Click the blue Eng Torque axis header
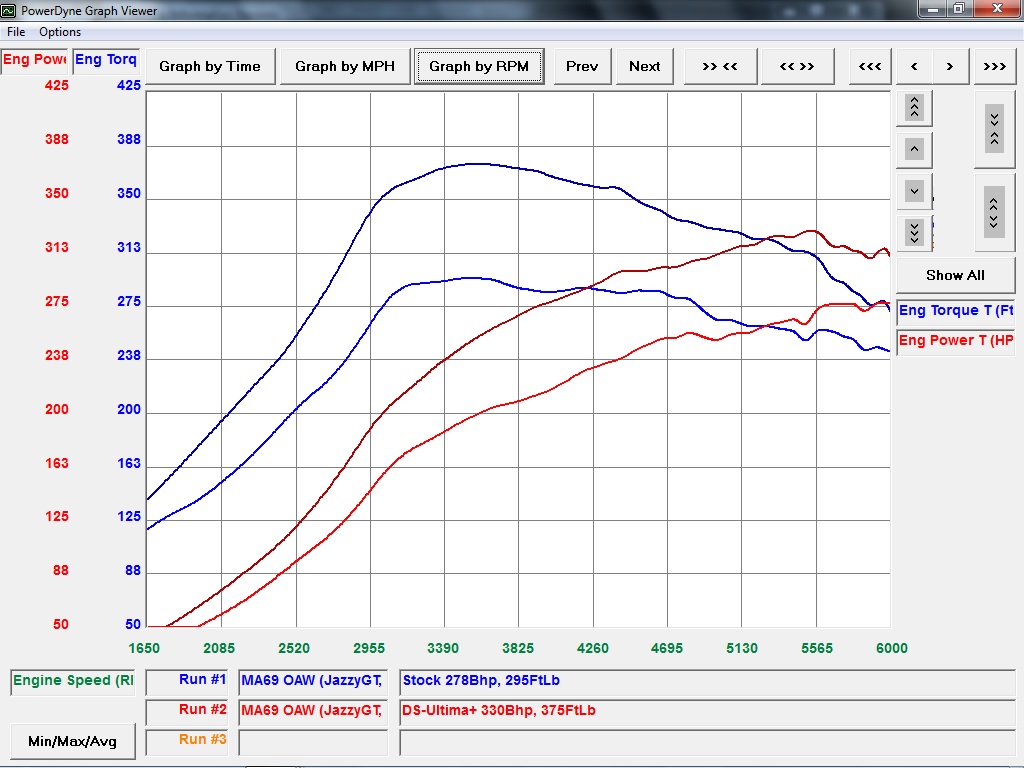1024x768 pixels. [105, 60]
